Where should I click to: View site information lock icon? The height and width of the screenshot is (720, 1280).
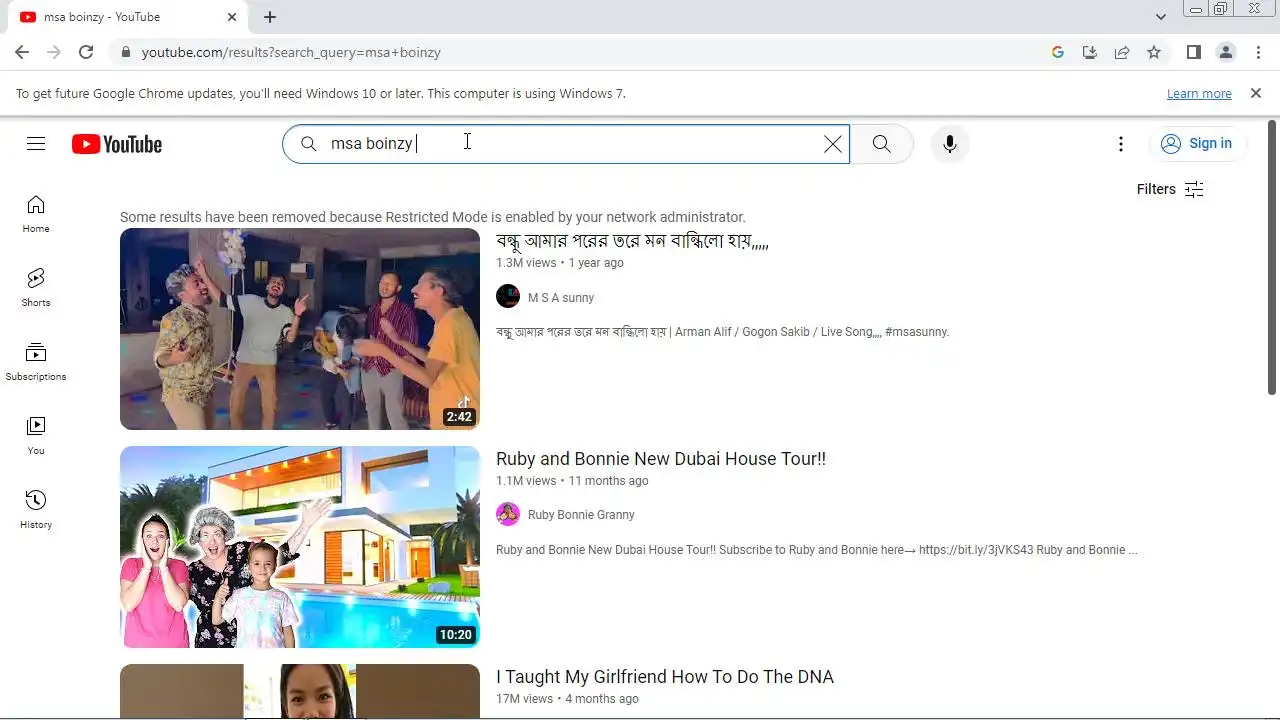(126, 52)
